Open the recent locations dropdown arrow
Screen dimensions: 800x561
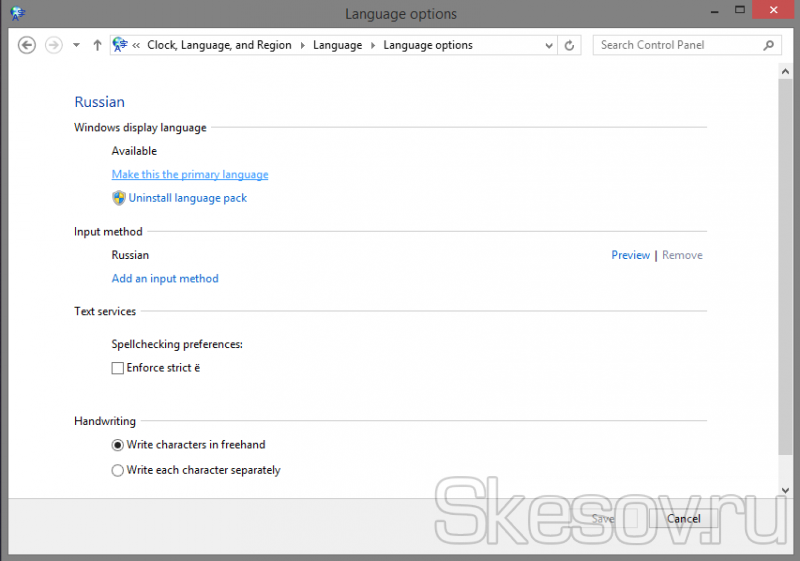76,45
